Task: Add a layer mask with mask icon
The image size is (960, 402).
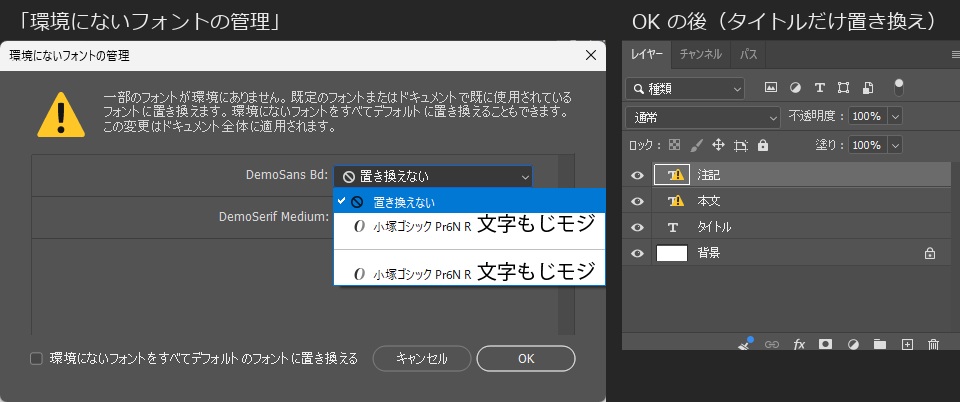Action: [x=825, y=344]
